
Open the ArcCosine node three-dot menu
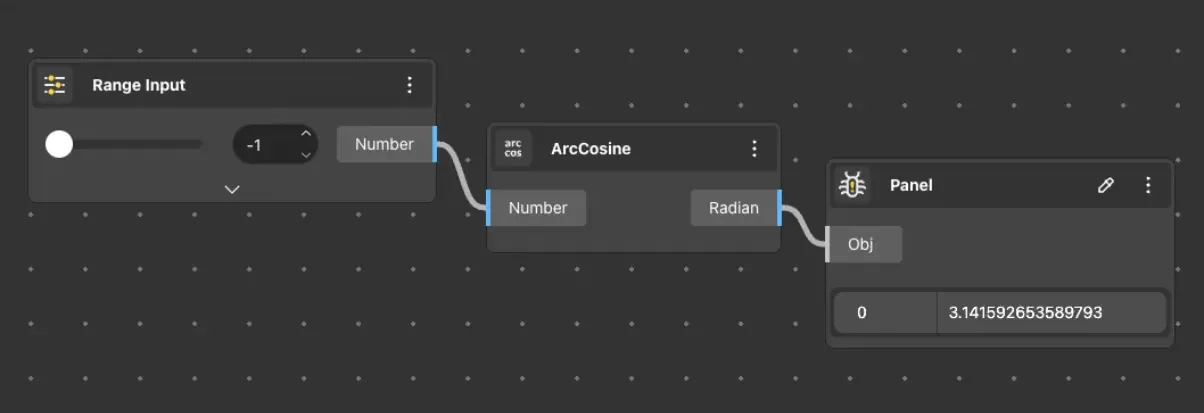755,149
